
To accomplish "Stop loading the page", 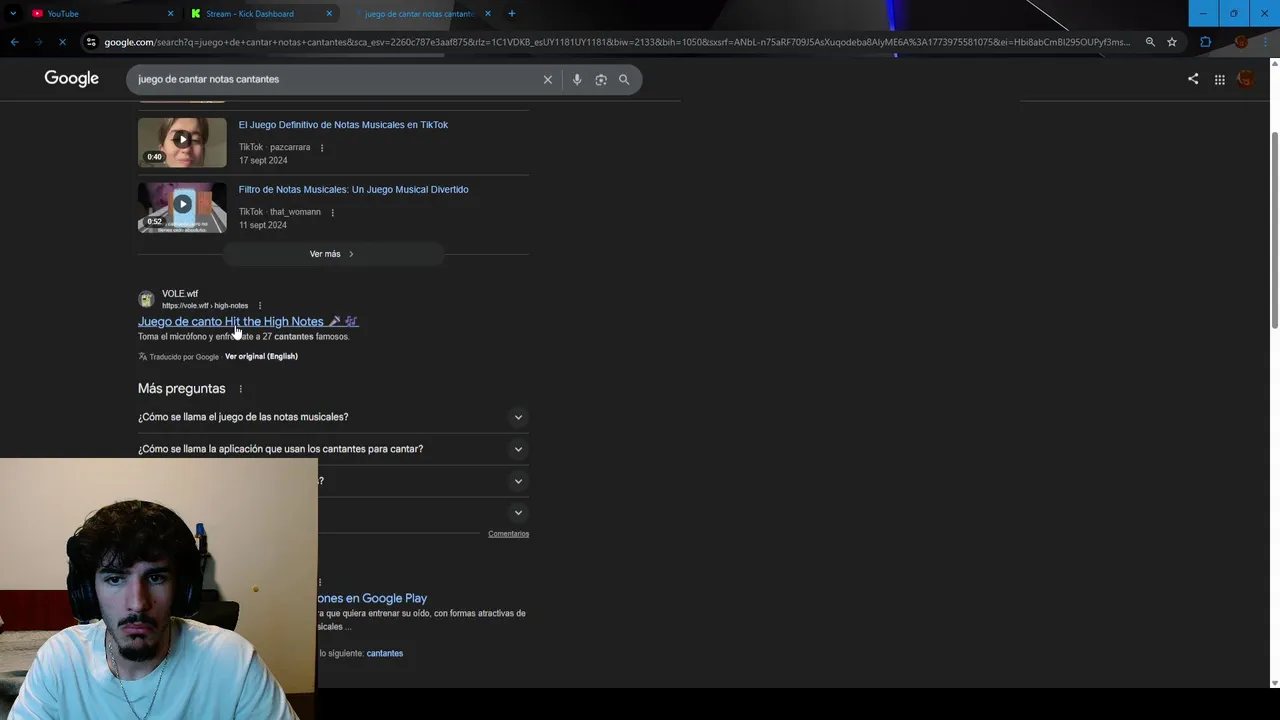I will [x=62, y=42].
